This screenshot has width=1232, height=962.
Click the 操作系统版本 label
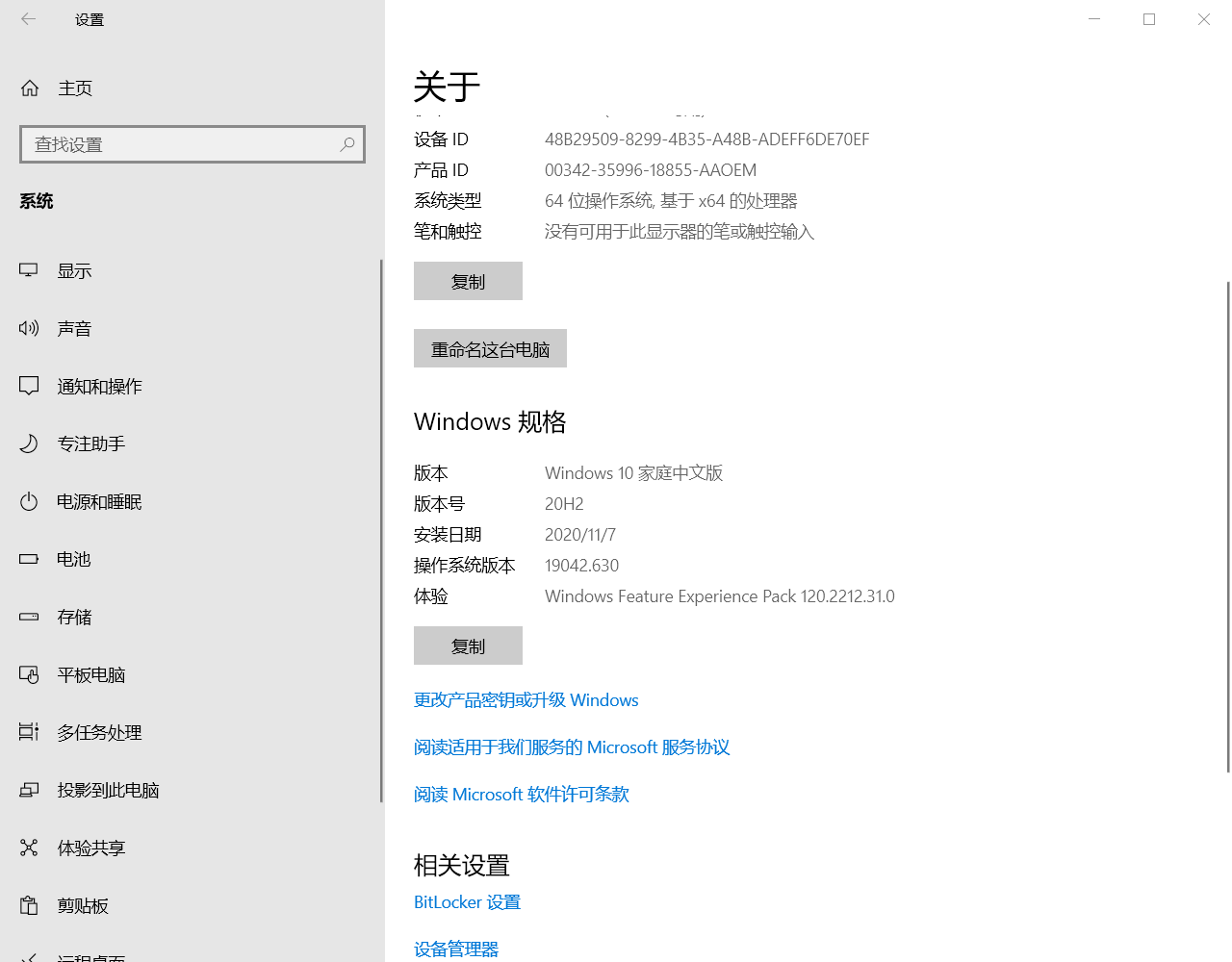[x=465, y=566]
